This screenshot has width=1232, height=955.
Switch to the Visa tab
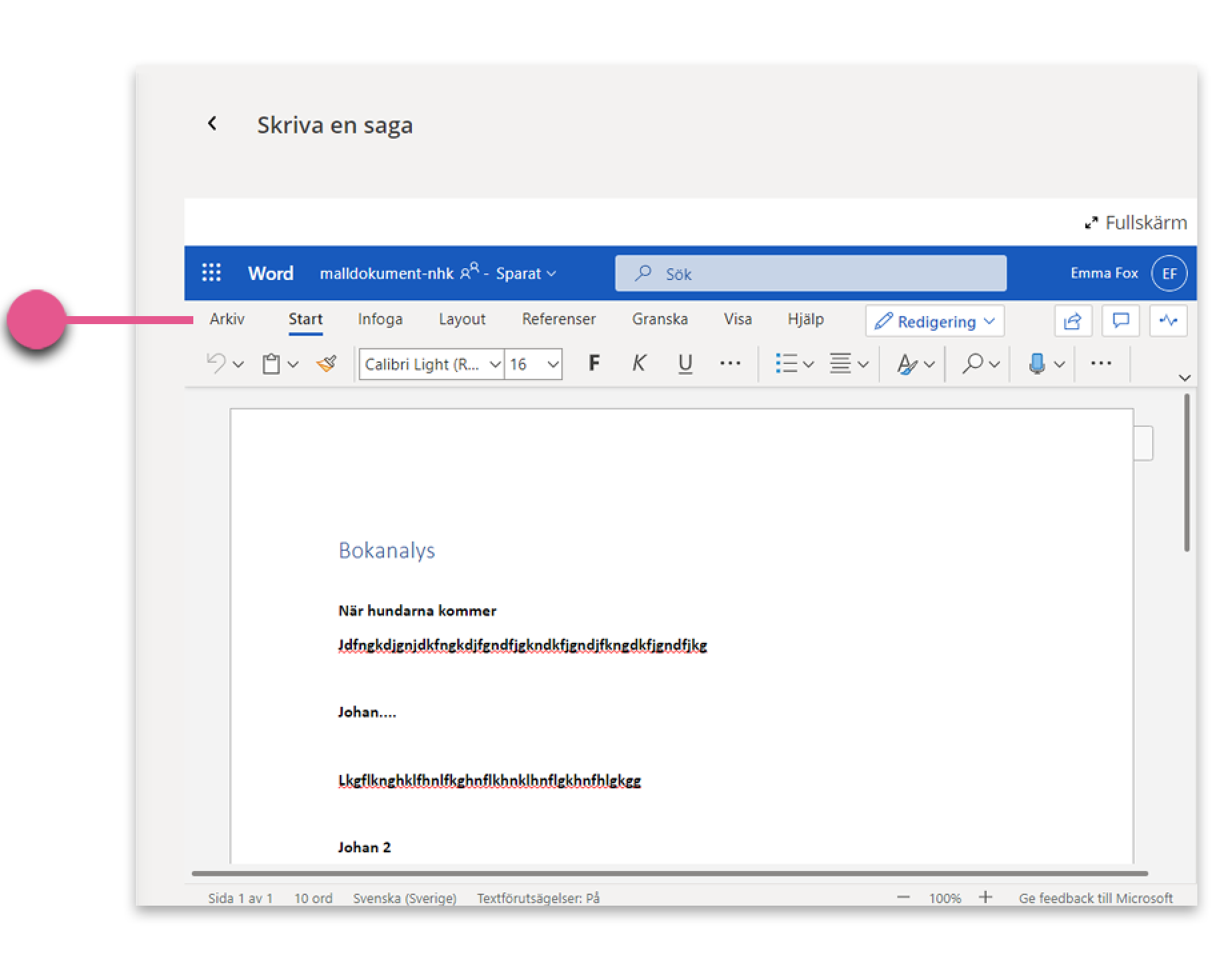pyautogui.click(x=738, y=319)
